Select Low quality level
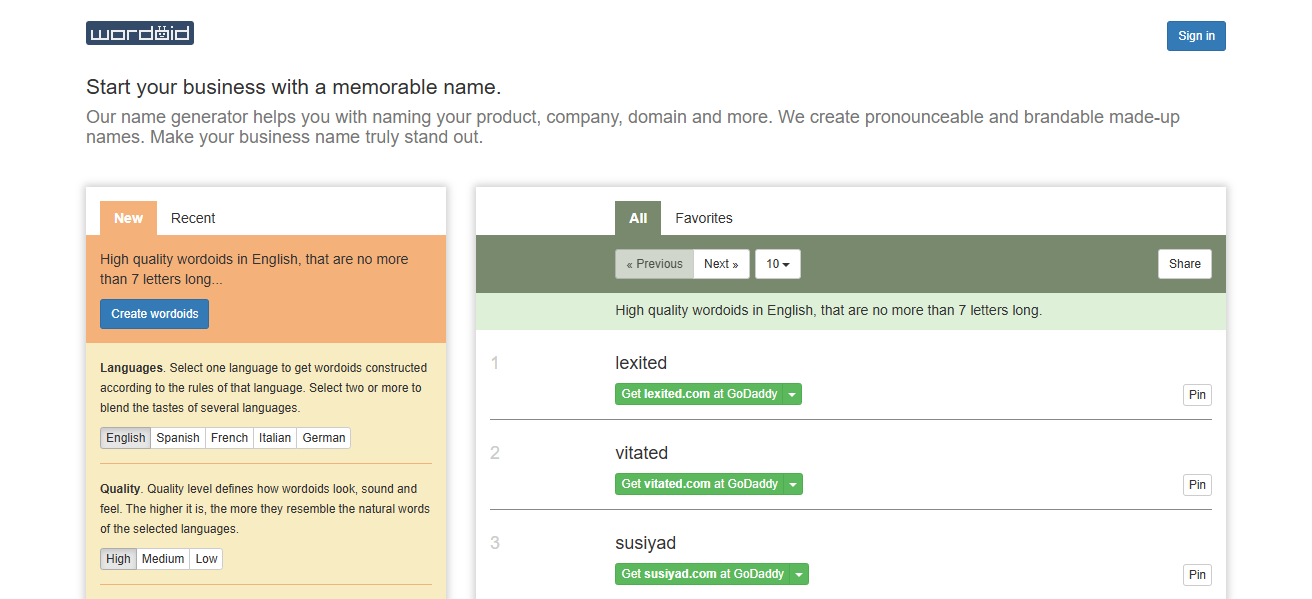The image size is (1312, 599). [206, 559]
